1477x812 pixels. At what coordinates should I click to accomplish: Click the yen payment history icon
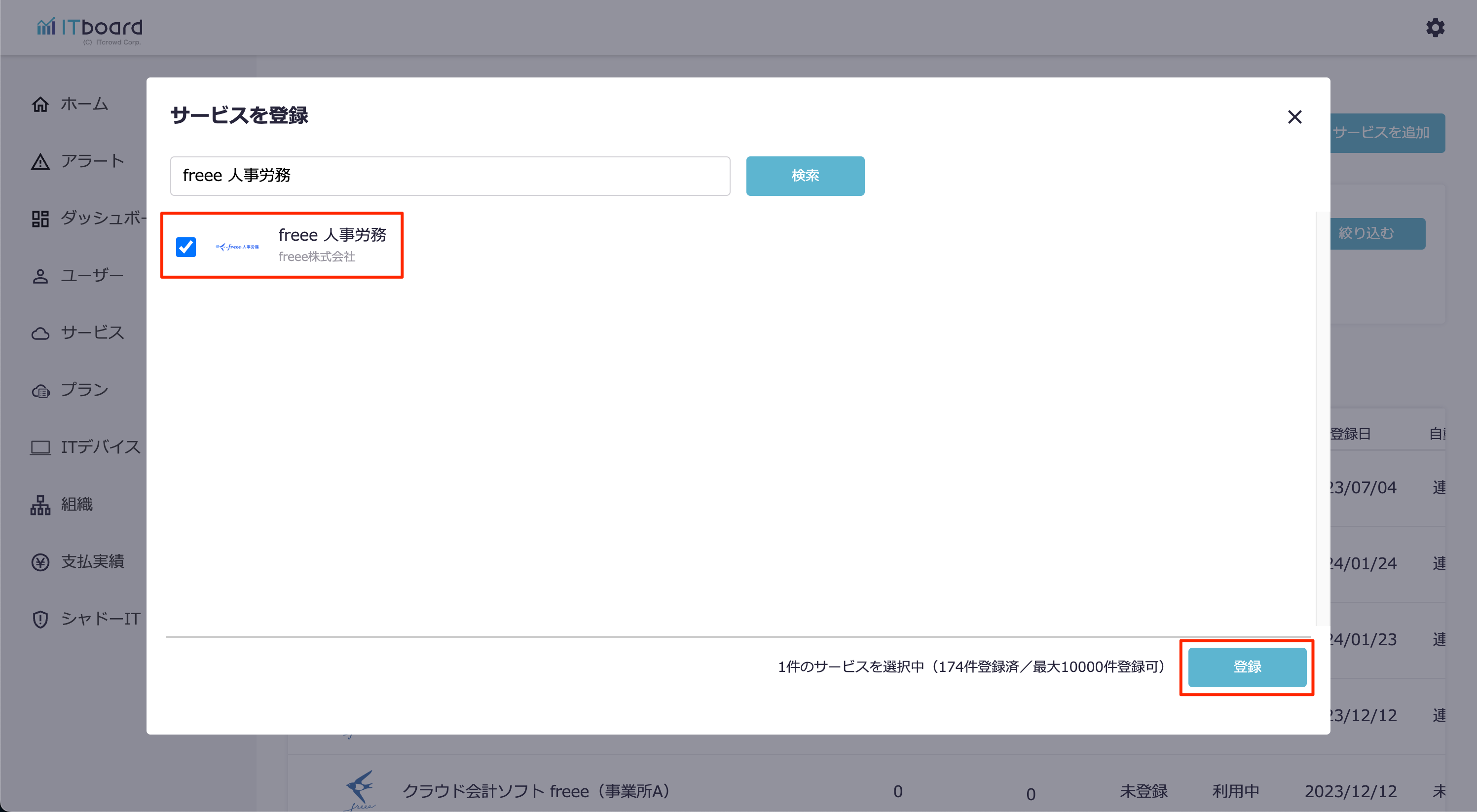40,562
